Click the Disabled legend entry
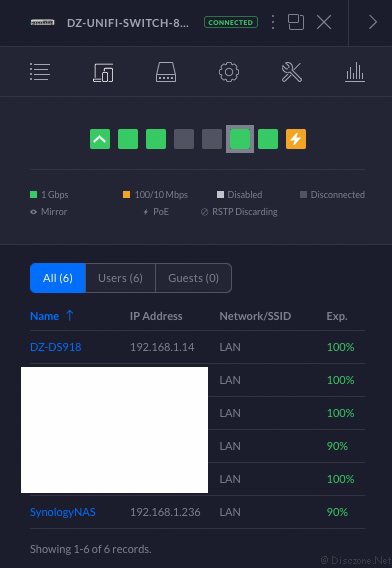392x568 pixels. point(239,195)
